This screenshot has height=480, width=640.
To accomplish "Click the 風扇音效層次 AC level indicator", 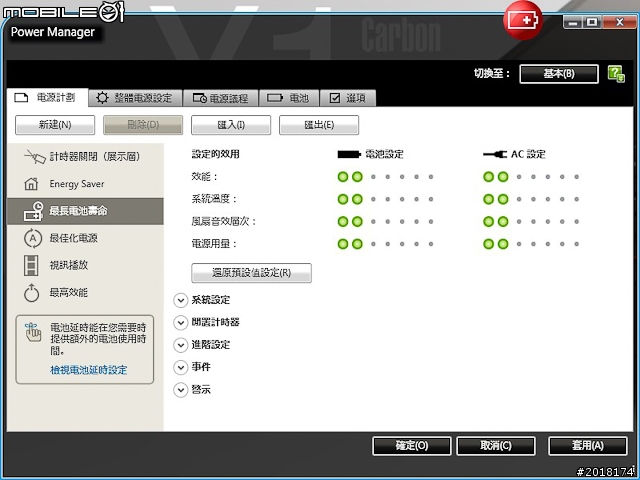I will 531,222.
